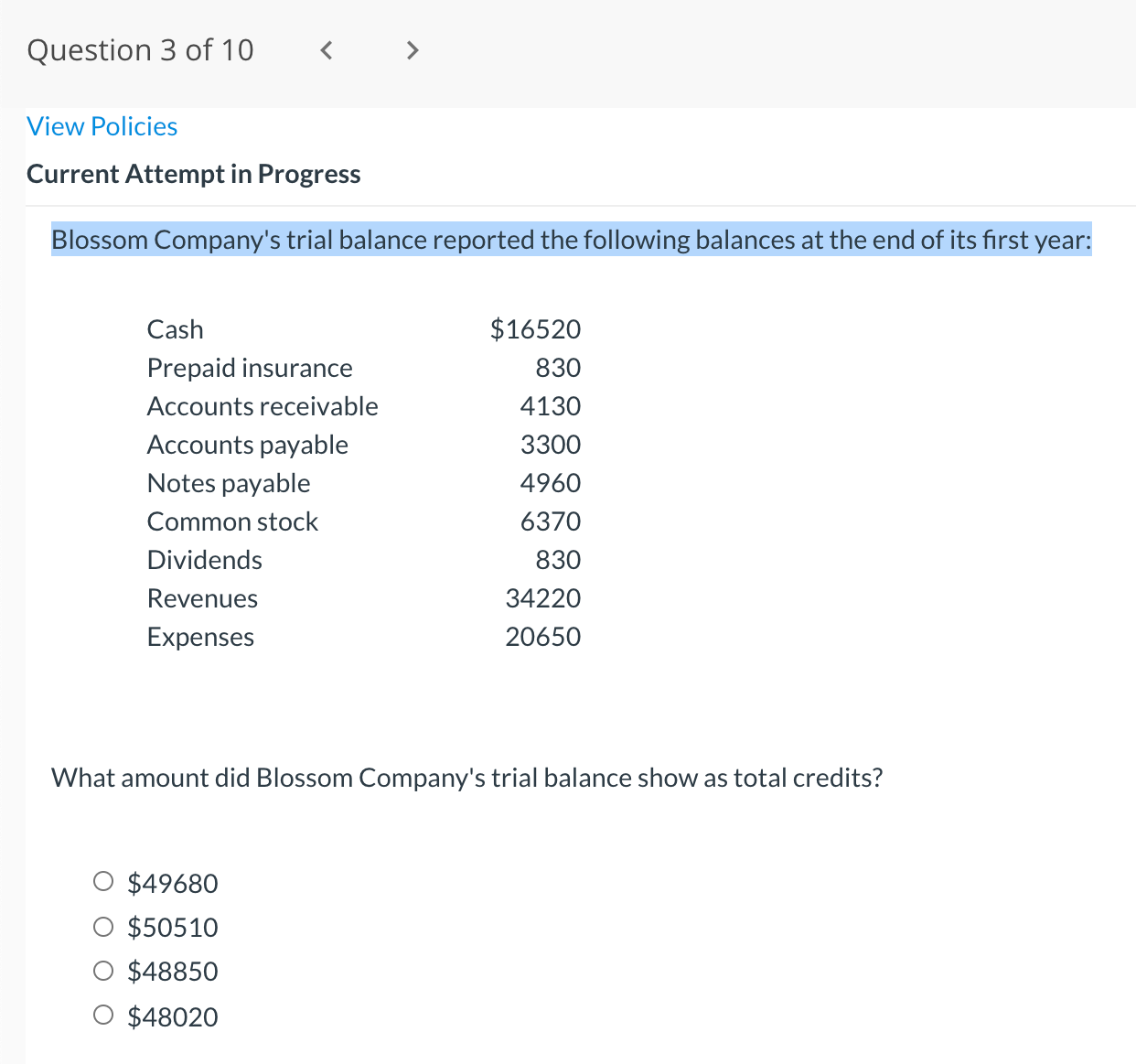Select the $48020 answer option
The image size is (1136, 1064).
point(103,1015)
